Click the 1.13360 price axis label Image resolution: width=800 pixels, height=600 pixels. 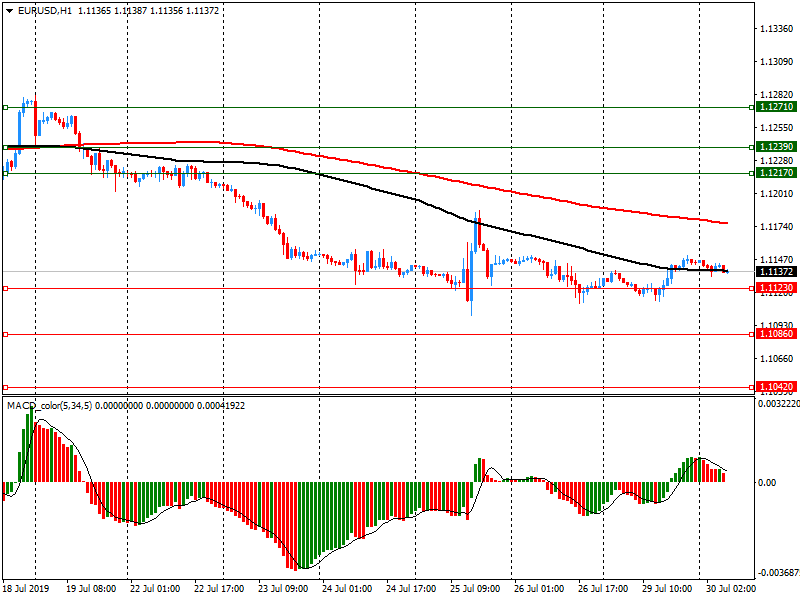point(777,29)
